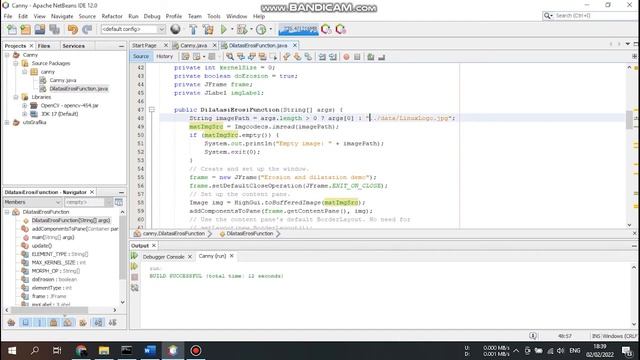Image resolution: width=640 pixels, height=360 pixels.
Task: Click the Clean and Build Project icon
Action: click(x=208, y=29)
